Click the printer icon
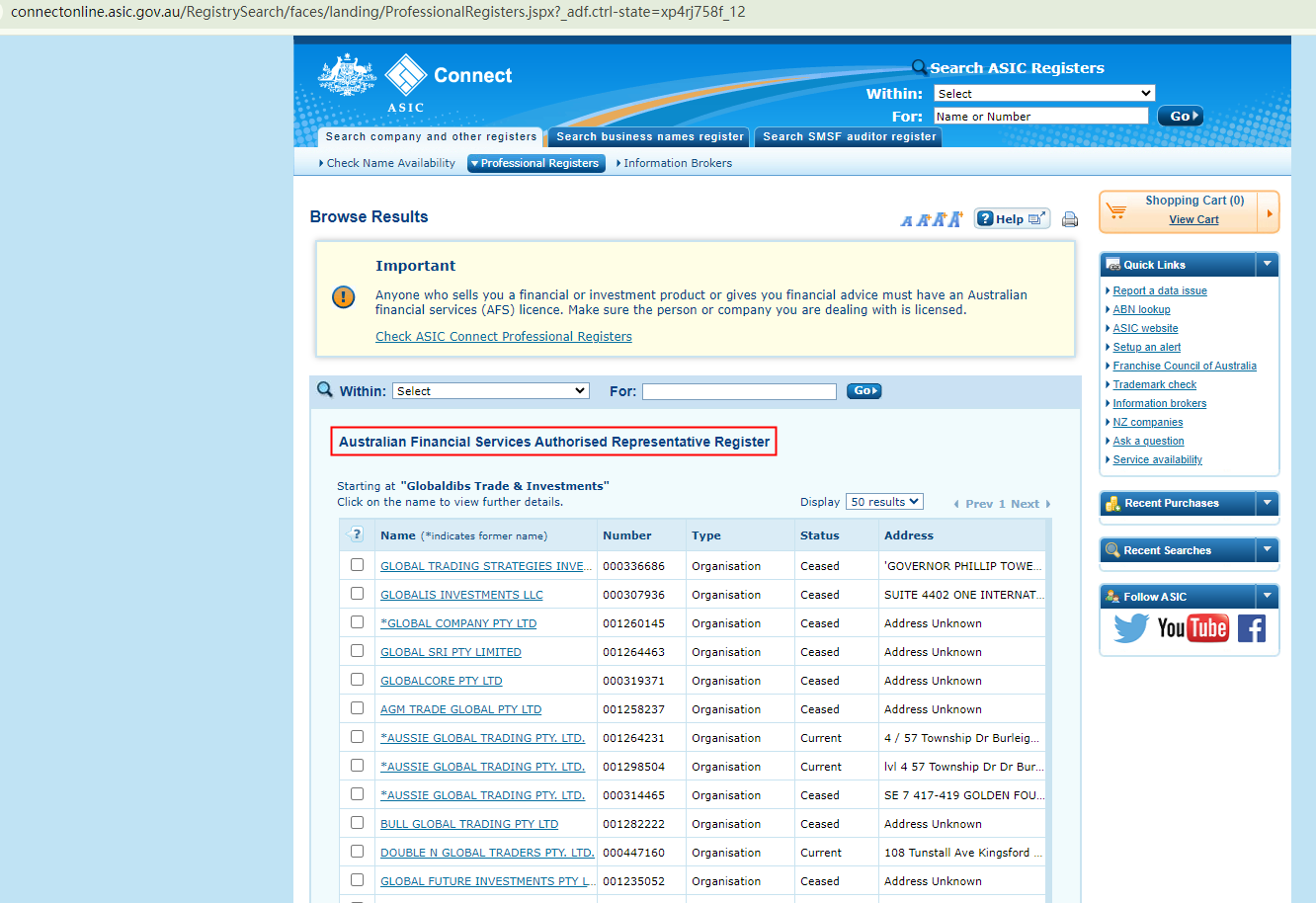Screen dimensions: 1316x903 coord(1070,220)
